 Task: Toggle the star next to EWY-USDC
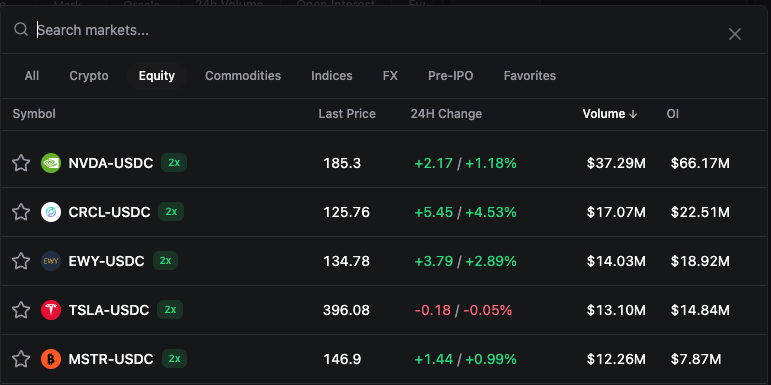(21, 261)
